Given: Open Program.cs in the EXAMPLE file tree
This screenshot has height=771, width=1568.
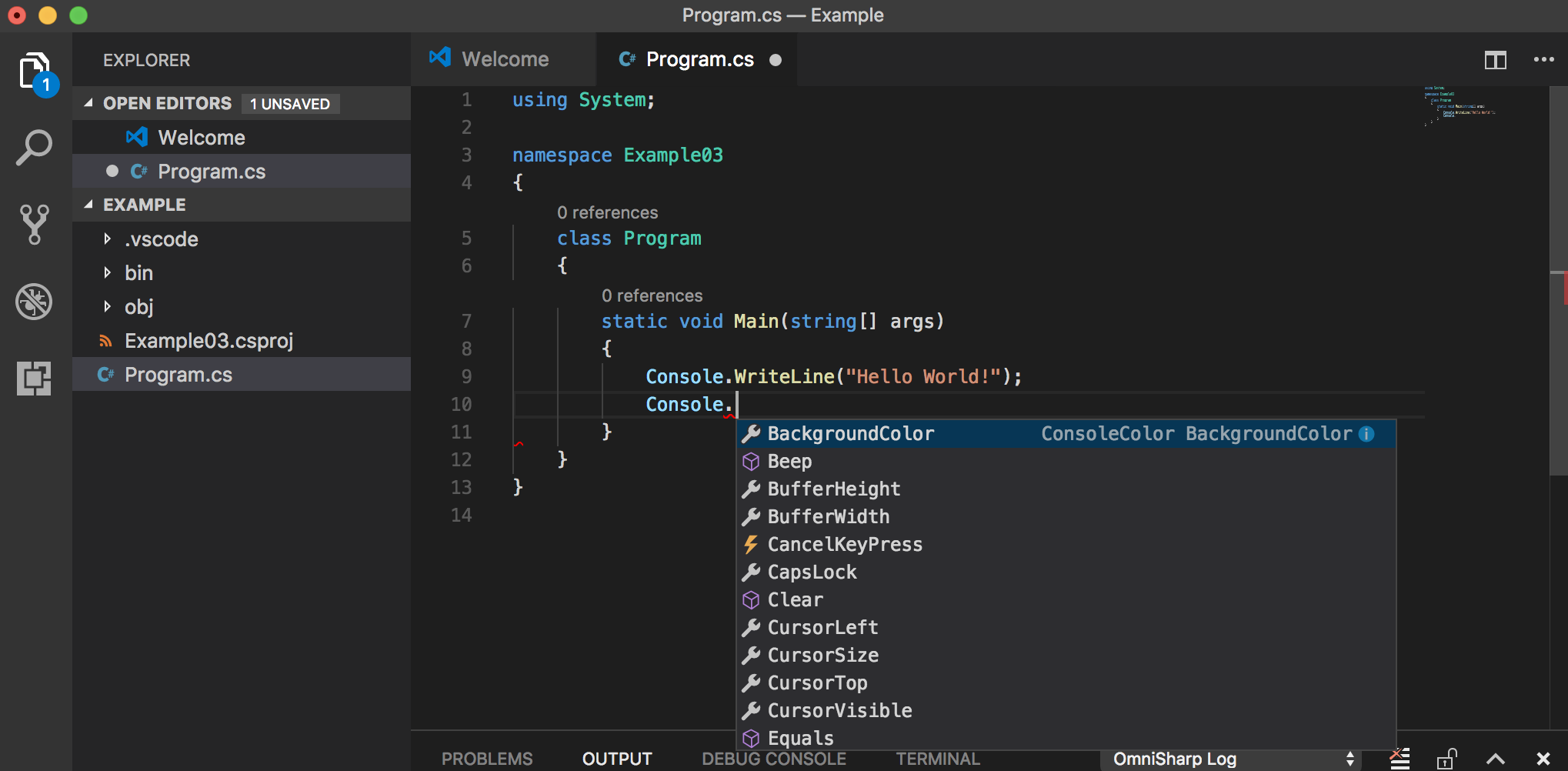Looking at the screenshot, I should click(242, 375).
